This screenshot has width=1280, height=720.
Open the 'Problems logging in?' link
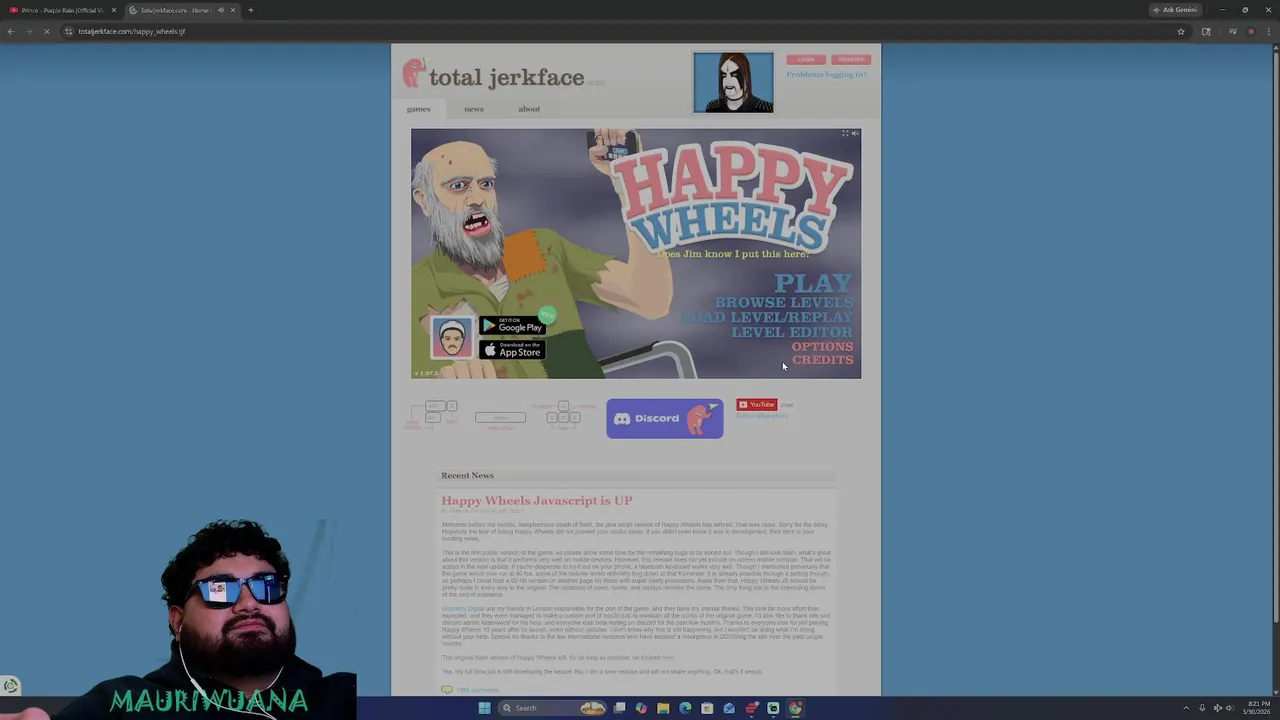tap(826, 74)
